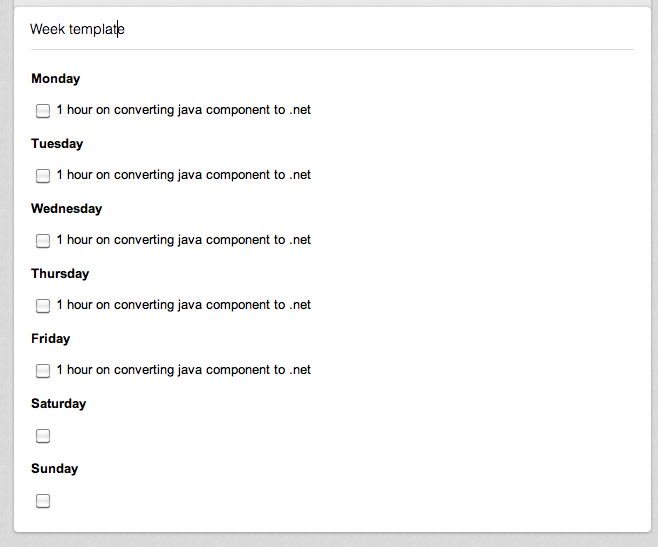Mark Thursday's converting task as done
658x547 pixels.
[x=43, y=306]
